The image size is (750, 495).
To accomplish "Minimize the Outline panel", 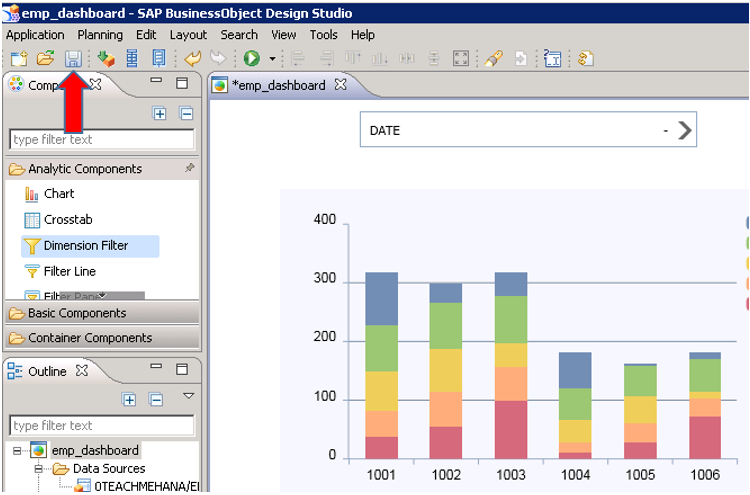I will (x=156, y=366).
